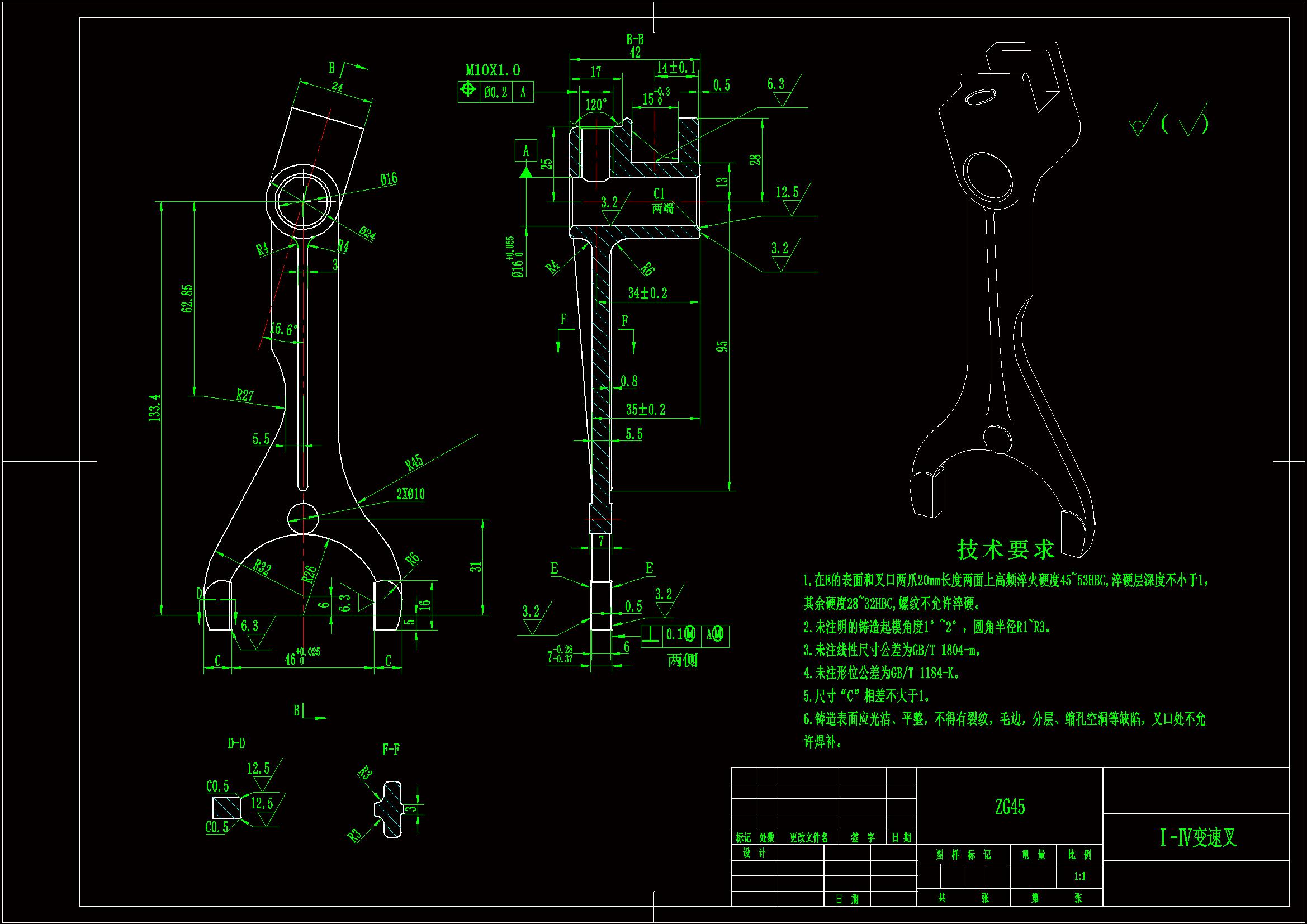
Task: Select the 2XØ10 hole callout
Action: (x=410, y=494)
